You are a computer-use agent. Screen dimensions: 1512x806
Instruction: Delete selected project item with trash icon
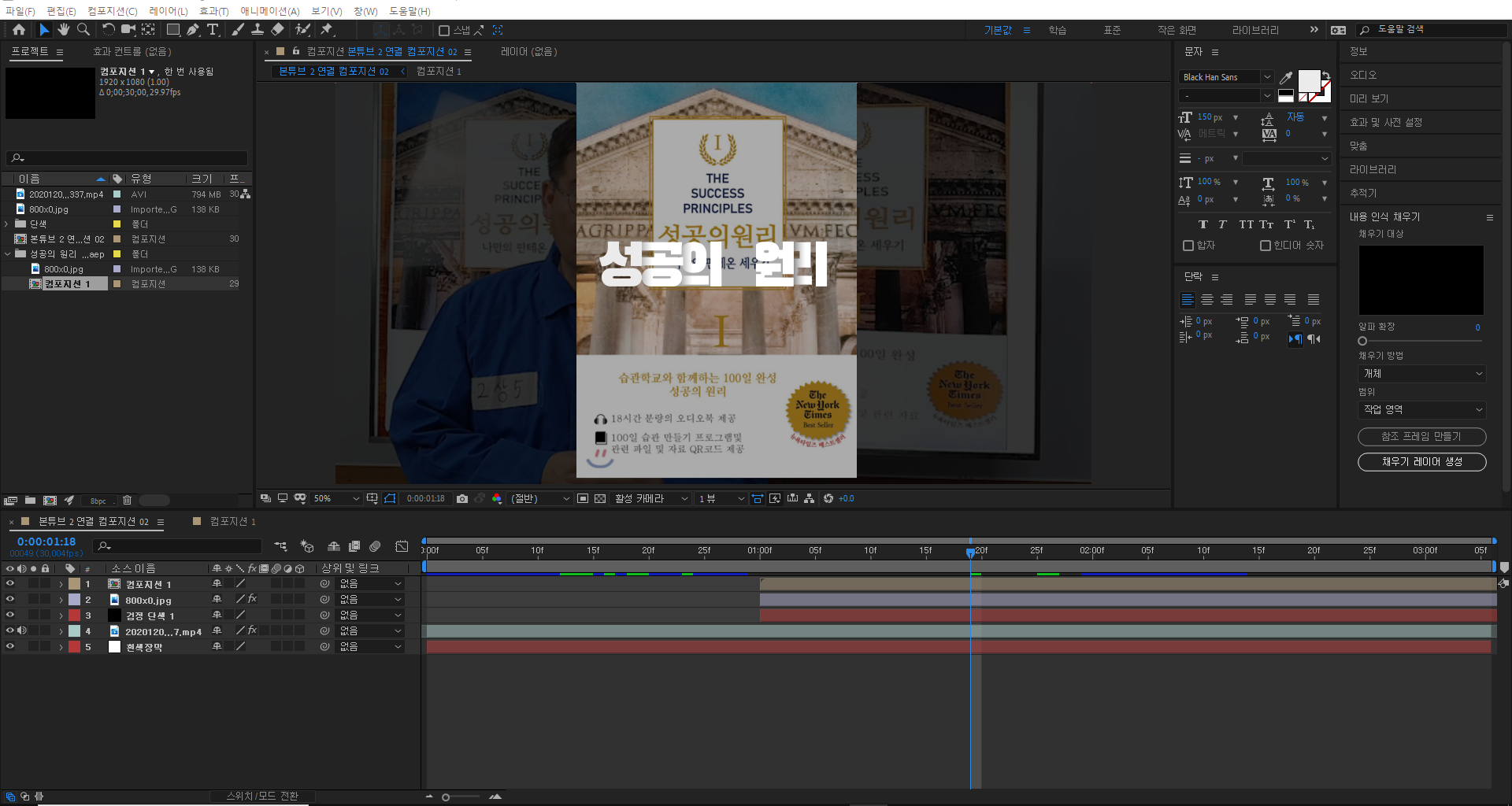[127, 500]
